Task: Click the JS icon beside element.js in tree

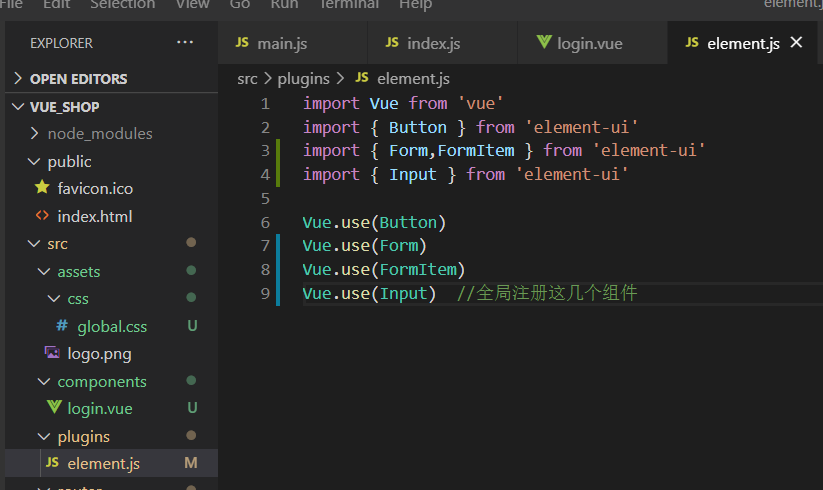Action: pyautogui.click(x=52, y=462)
